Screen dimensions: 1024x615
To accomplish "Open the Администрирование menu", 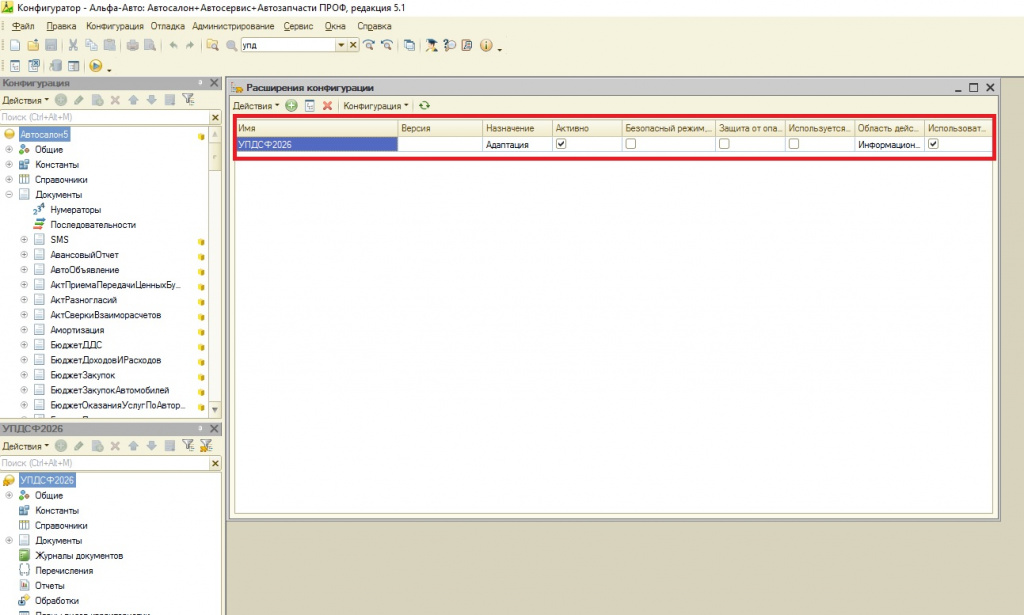I will tap(233, 26).
